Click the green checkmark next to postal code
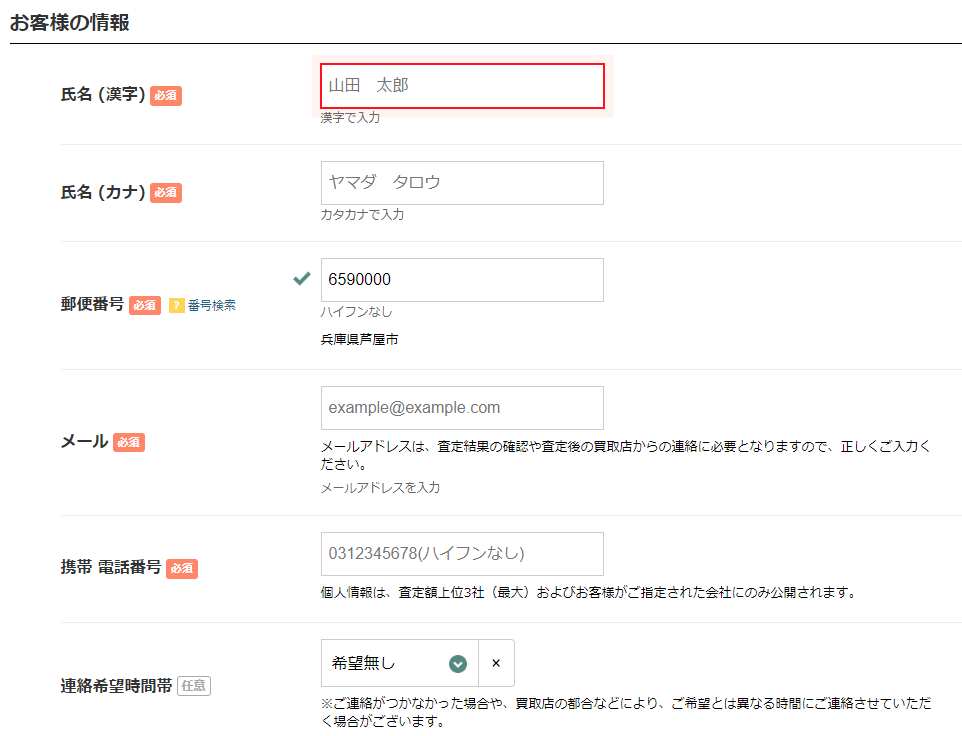The image size is (962, 736). click(301, 279)
